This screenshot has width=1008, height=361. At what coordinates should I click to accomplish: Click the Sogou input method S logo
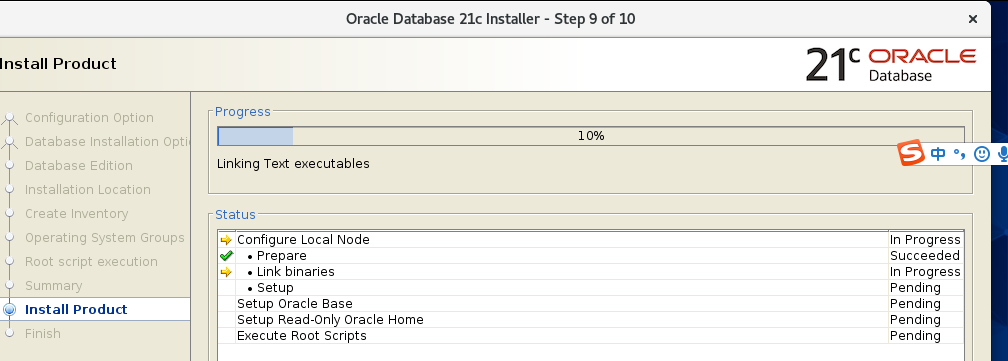pos(910,153)
